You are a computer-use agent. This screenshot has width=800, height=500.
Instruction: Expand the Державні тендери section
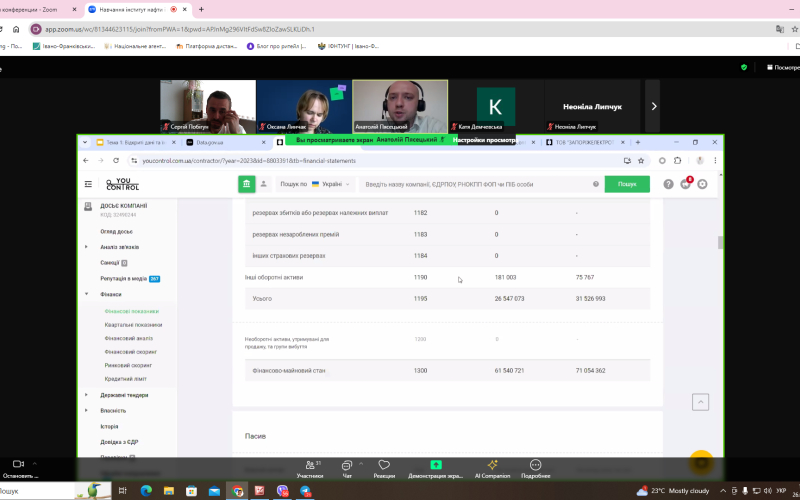(x=86, y=395)
